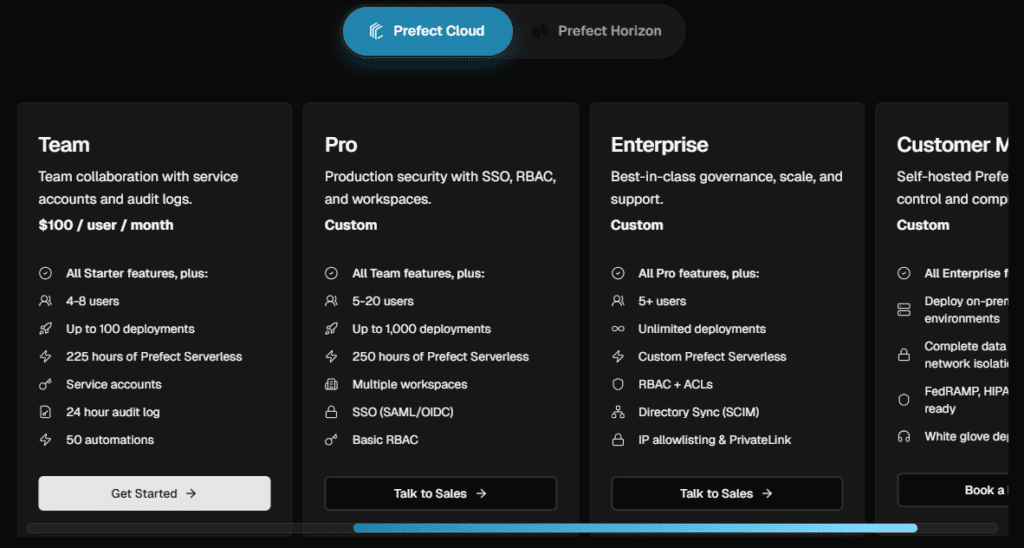The image size is (1024, 548).
Task: Click headset icon in Customer Managed plan
Action: point(904,437)
